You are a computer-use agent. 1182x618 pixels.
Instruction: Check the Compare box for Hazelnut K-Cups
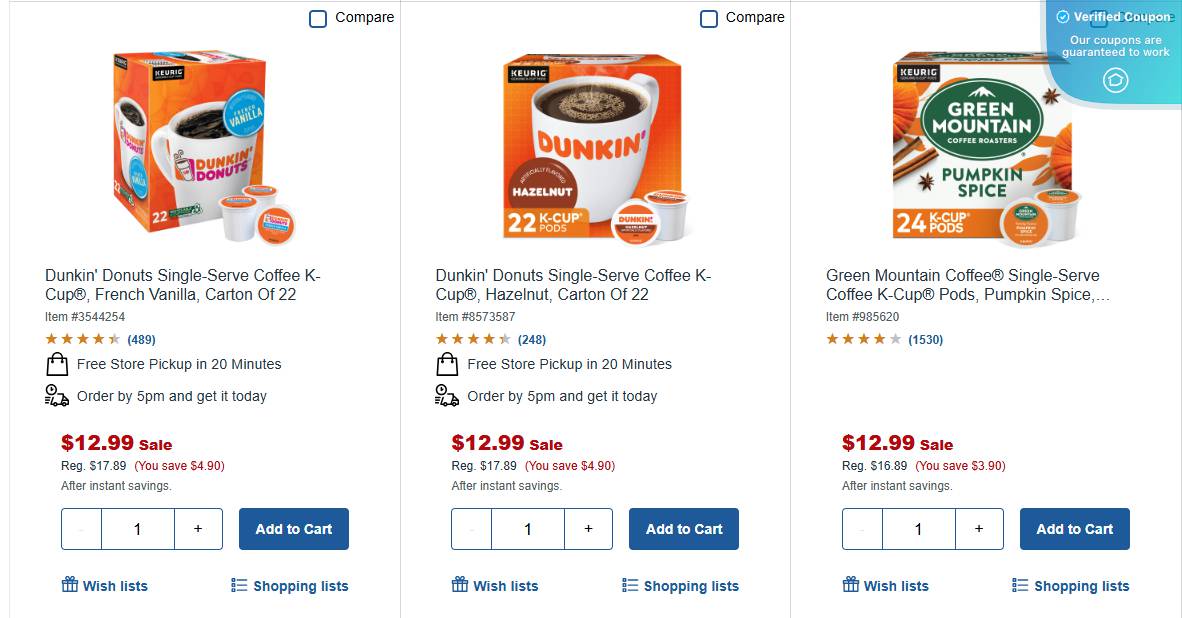point(708,18)
